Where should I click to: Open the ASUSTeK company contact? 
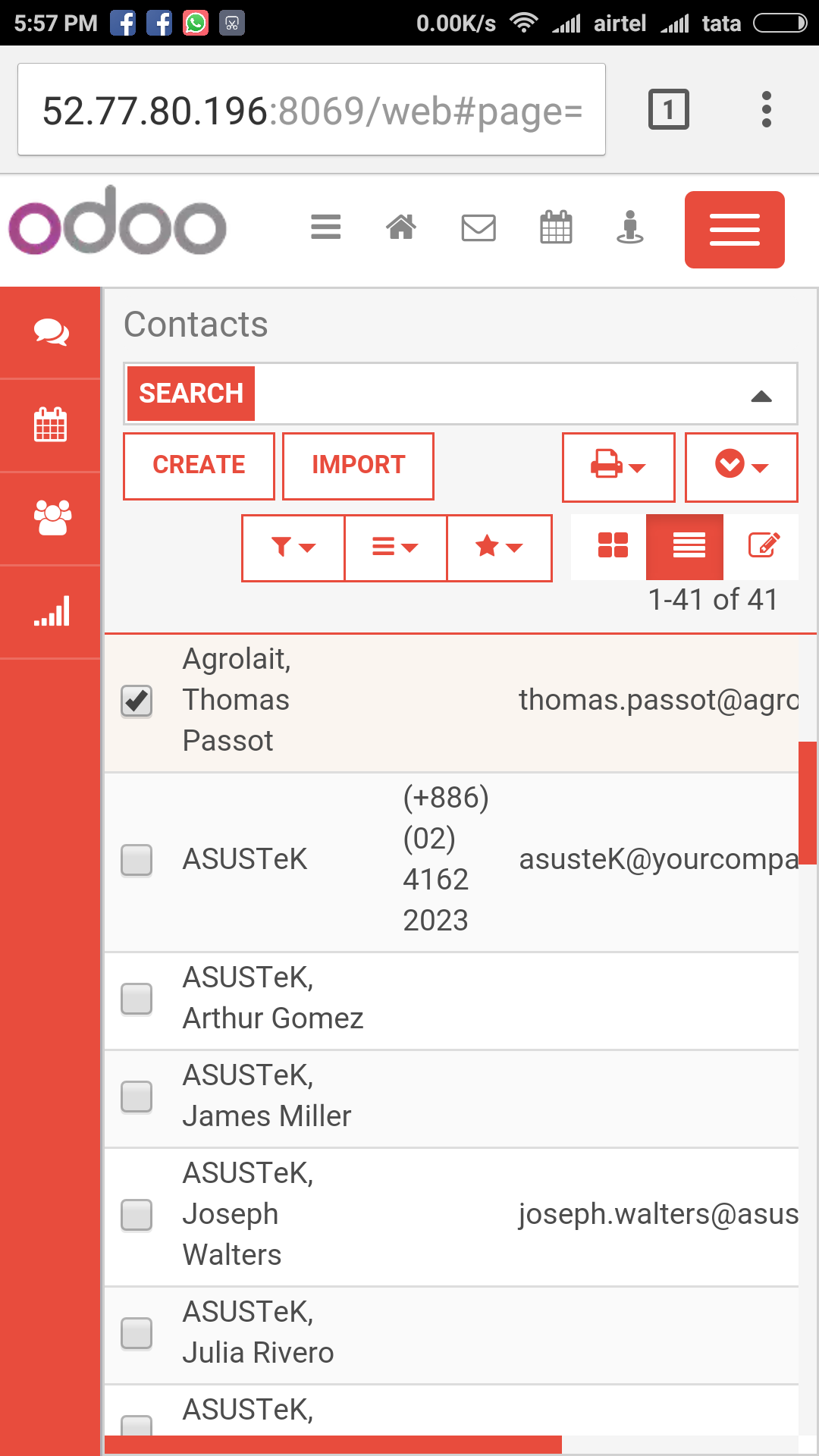pyautogui.click(x=245, y=859)
